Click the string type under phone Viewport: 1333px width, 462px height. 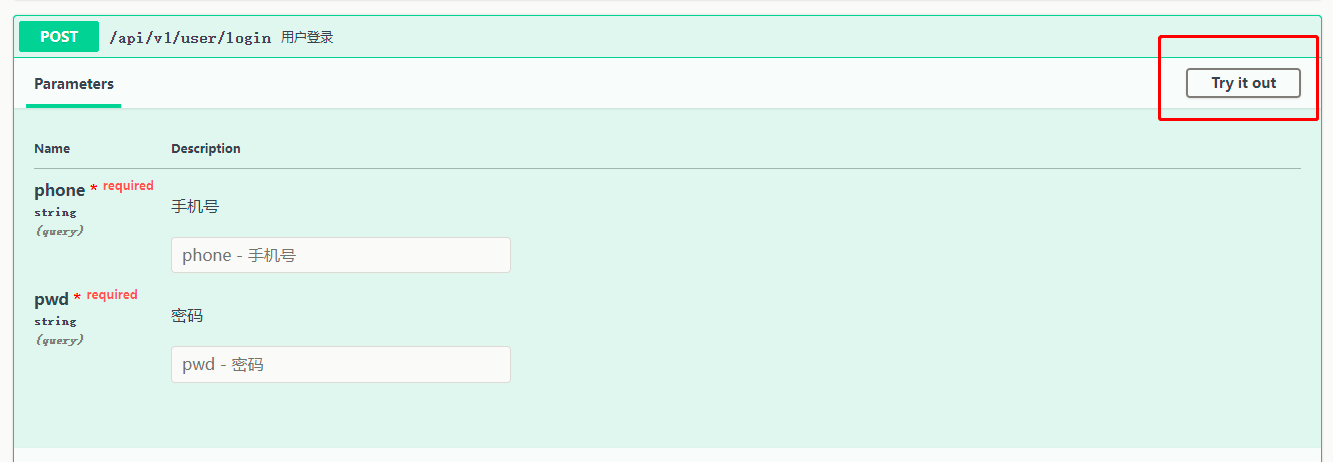55,212
